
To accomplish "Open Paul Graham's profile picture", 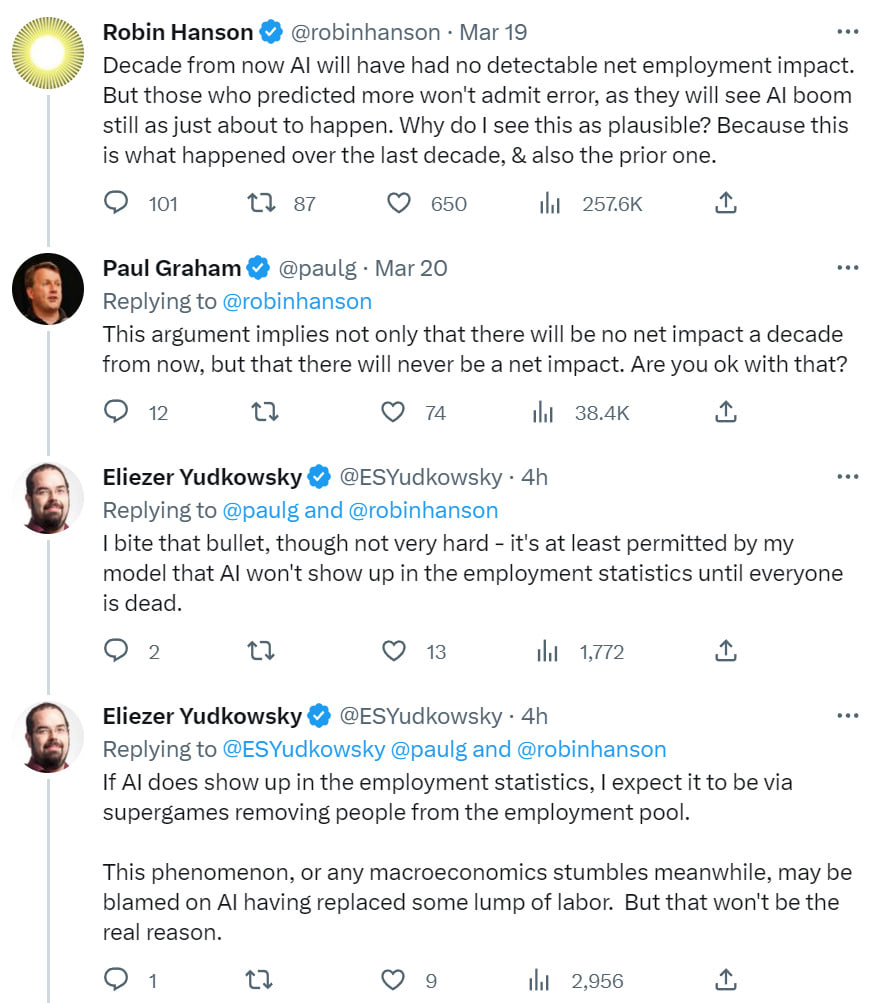I will [x=48, y=288].
